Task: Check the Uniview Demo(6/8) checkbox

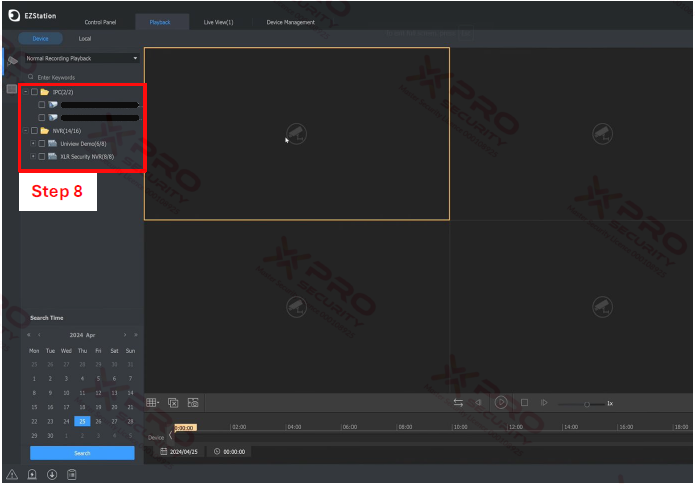Action: coord(42,144)
